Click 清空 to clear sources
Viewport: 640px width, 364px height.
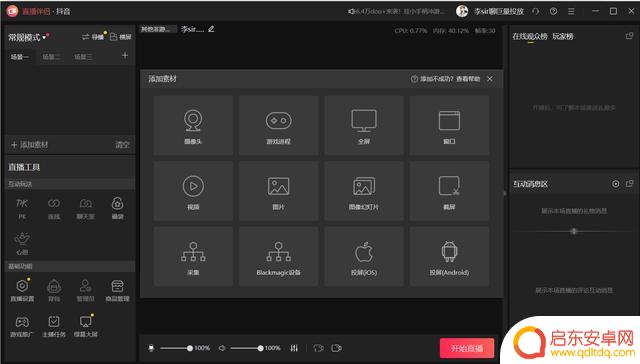[122, 144]
